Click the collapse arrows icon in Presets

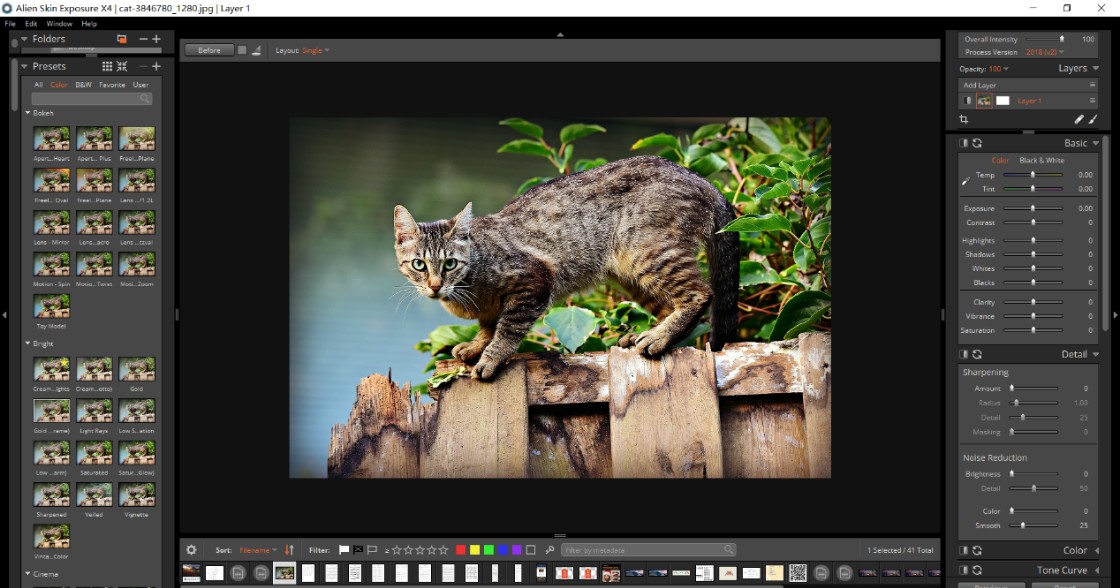coord(122,66)
